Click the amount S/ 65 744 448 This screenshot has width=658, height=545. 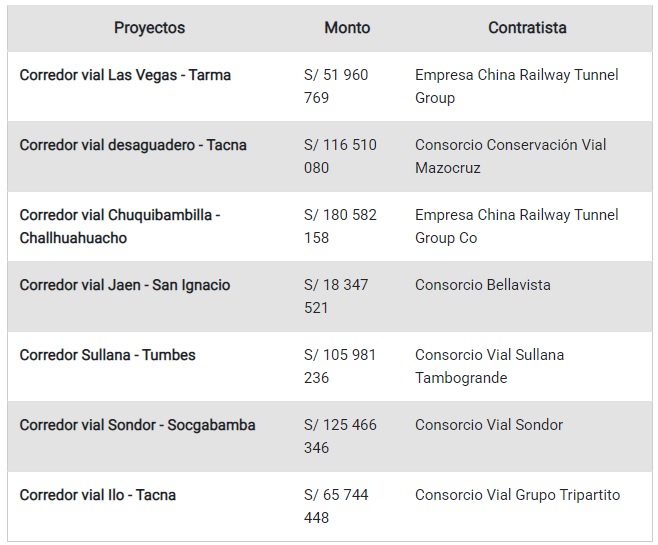pyautogui.click(x=336, y=506)
